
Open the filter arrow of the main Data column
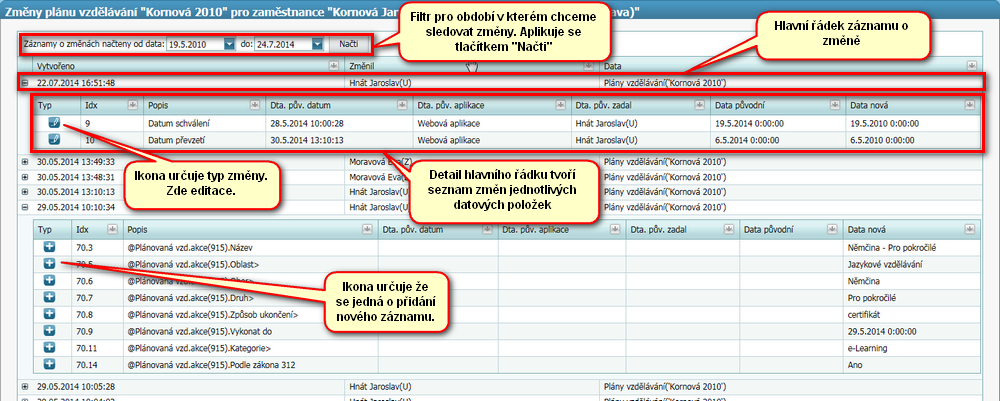point(971,66)
